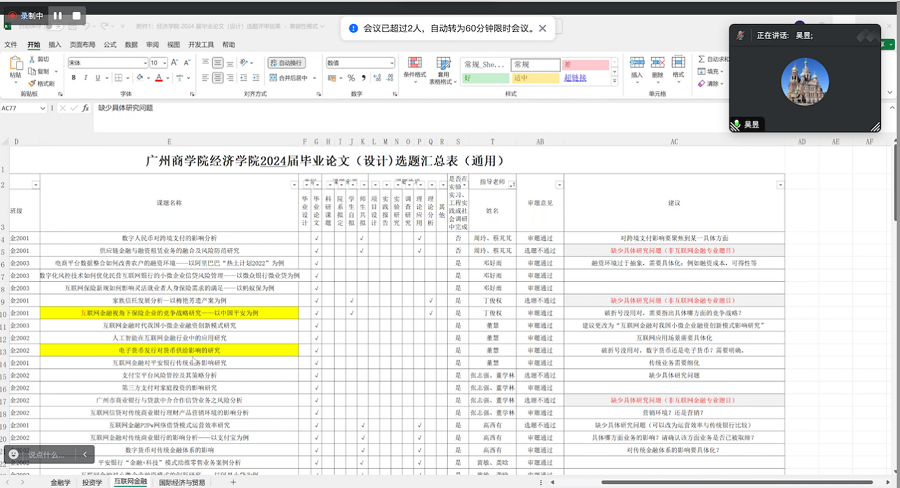Viewport: 900px width, 488px height.
Task: Click the Paste icon in clipboard group
Action: coord(15,68)
